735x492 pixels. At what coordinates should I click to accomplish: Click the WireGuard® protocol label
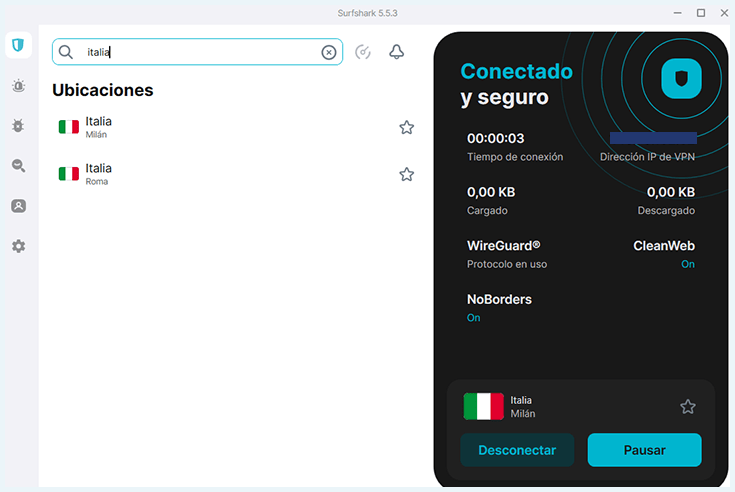tap(503, 246)
